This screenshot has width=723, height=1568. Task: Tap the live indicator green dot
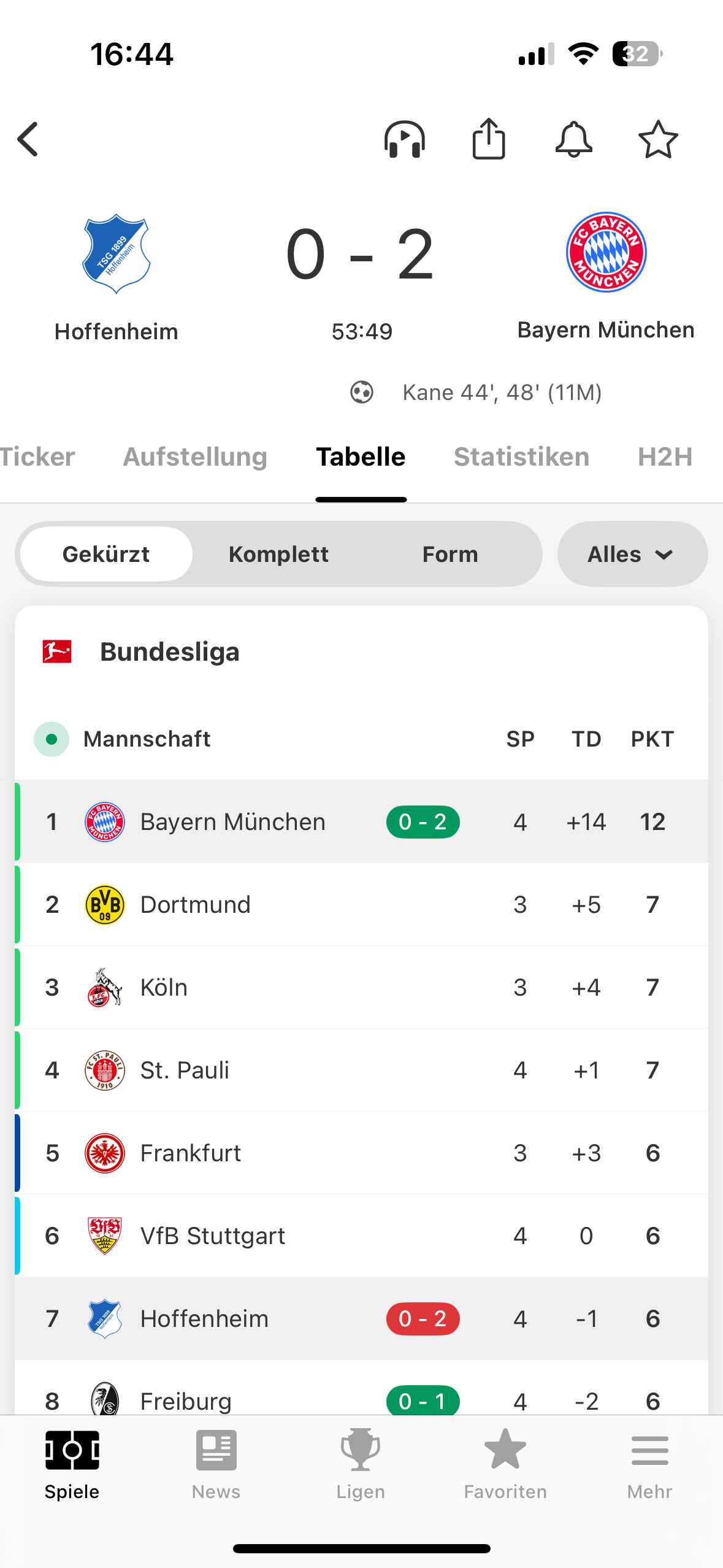pyautogui.click(x=52, y=739)
